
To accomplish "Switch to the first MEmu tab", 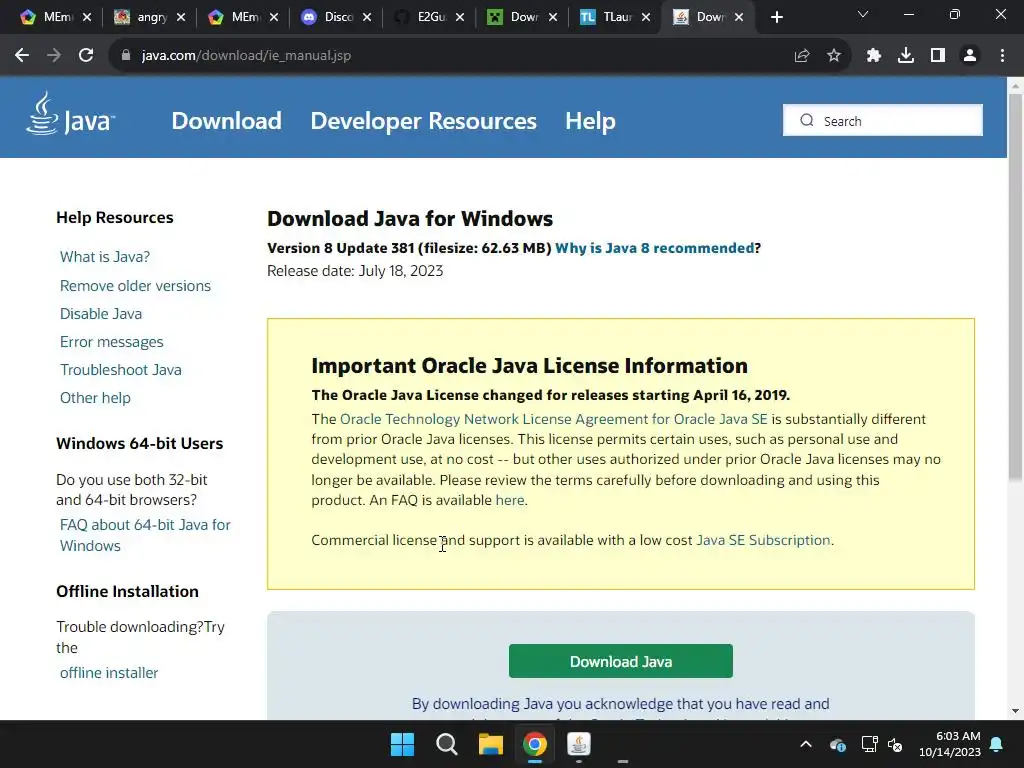I will 56,18.
